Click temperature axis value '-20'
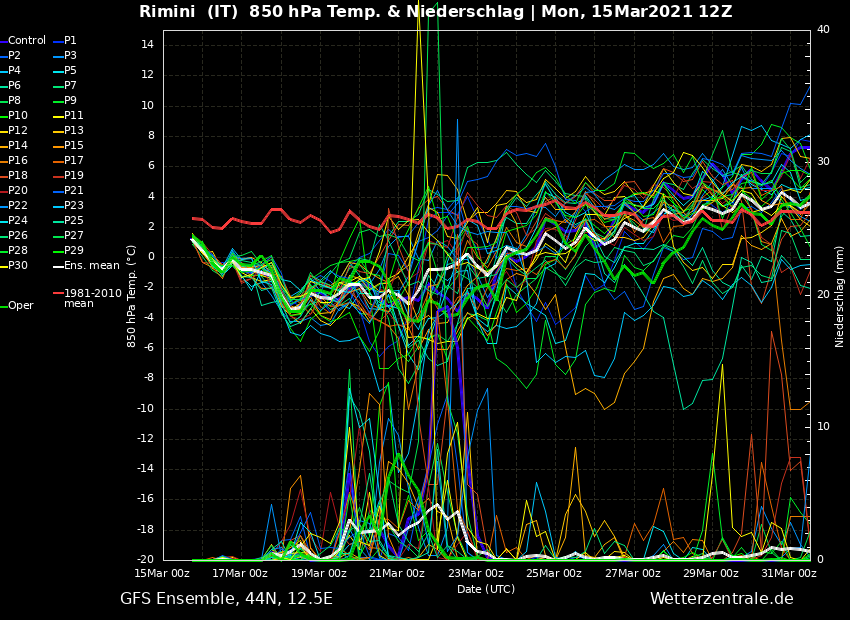This screenshot has width=850, height=620. click(145, 559)
